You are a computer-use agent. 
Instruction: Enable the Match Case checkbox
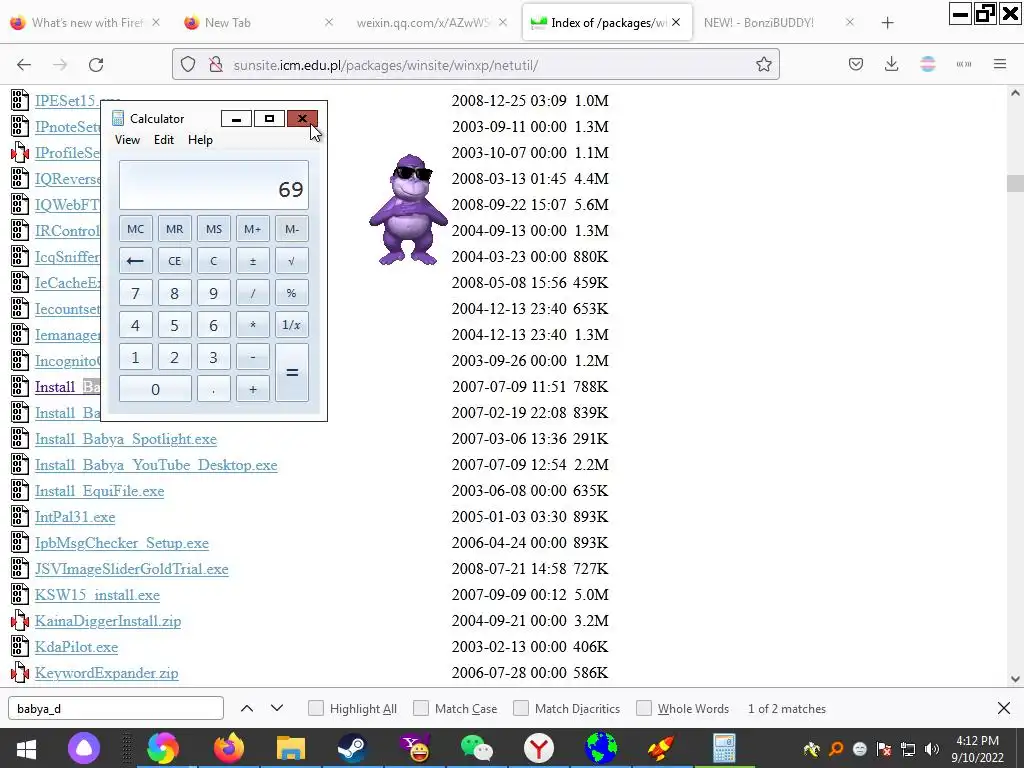(x=421, y=709)
